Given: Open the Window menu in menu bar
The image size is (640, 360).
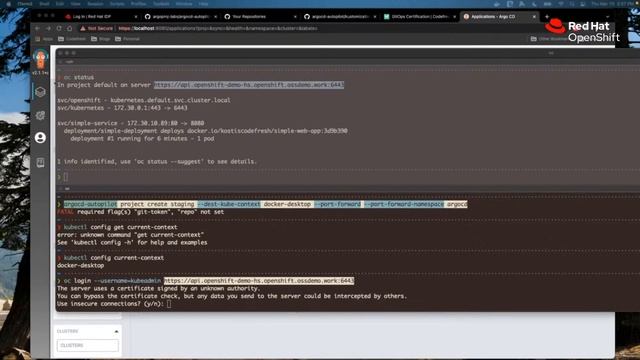Looking at the screenshot, I should [184, 4].
